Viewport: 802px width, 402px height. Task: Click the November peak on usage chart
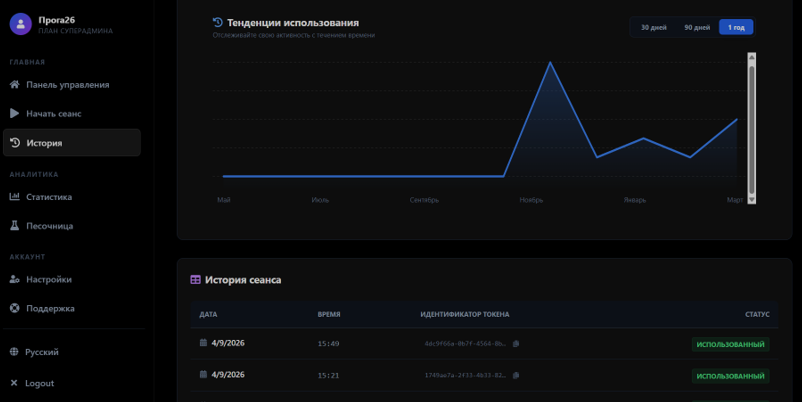pos(550,63)
